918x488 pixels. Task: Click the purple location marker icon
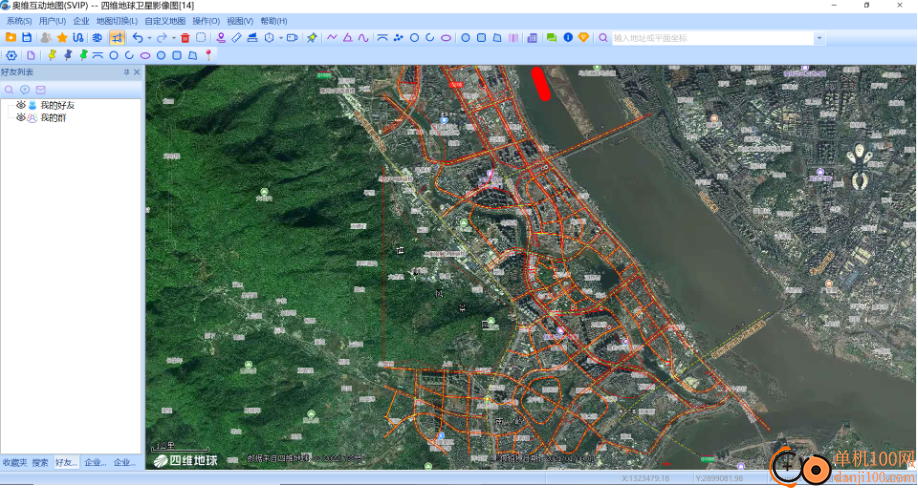click(221, 37)
